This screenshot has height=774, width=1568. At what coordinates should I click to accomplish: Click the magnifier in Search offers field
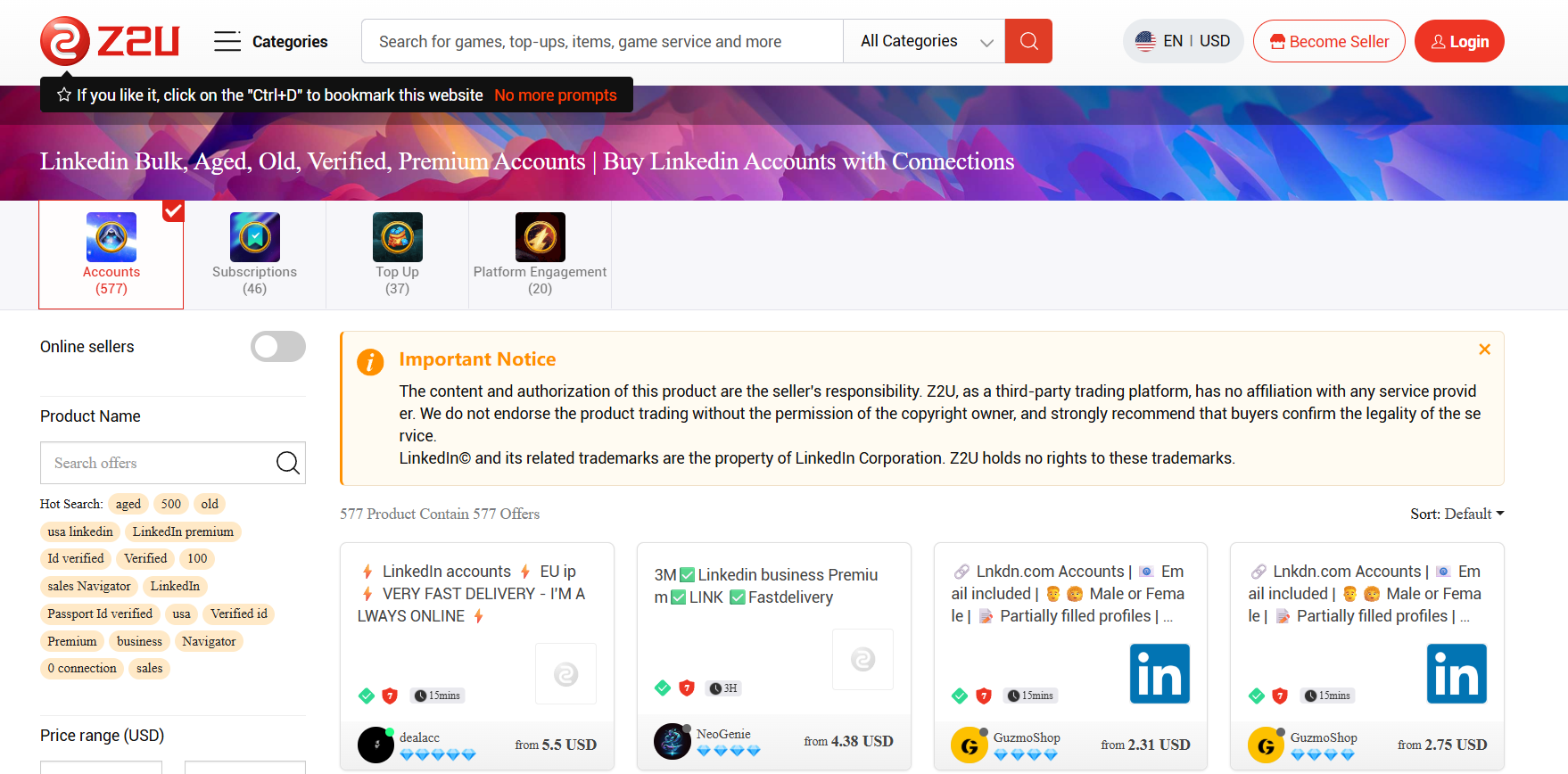[287, 463]
